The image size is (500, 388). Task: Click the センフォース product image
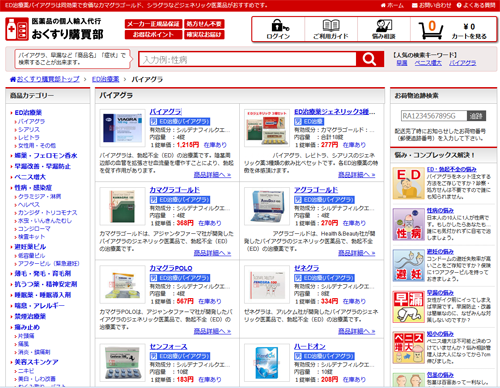coord(122,363)
